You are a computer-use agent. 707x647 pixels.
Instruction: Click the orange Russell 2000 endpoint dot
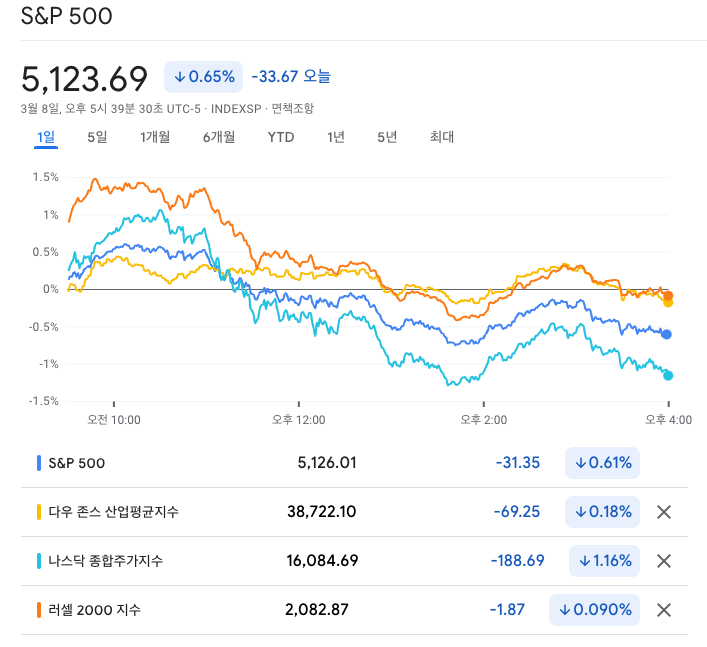coord(668,296)
